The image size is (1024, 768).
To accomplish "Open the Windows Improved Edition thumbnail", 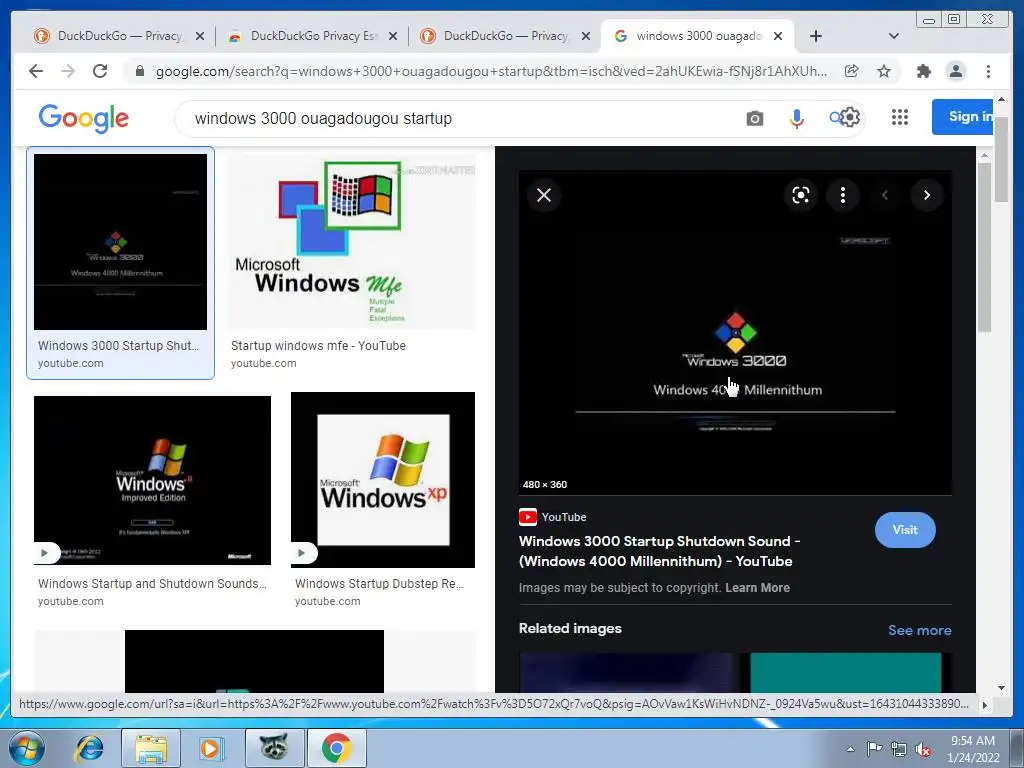I will coord(152,479).
